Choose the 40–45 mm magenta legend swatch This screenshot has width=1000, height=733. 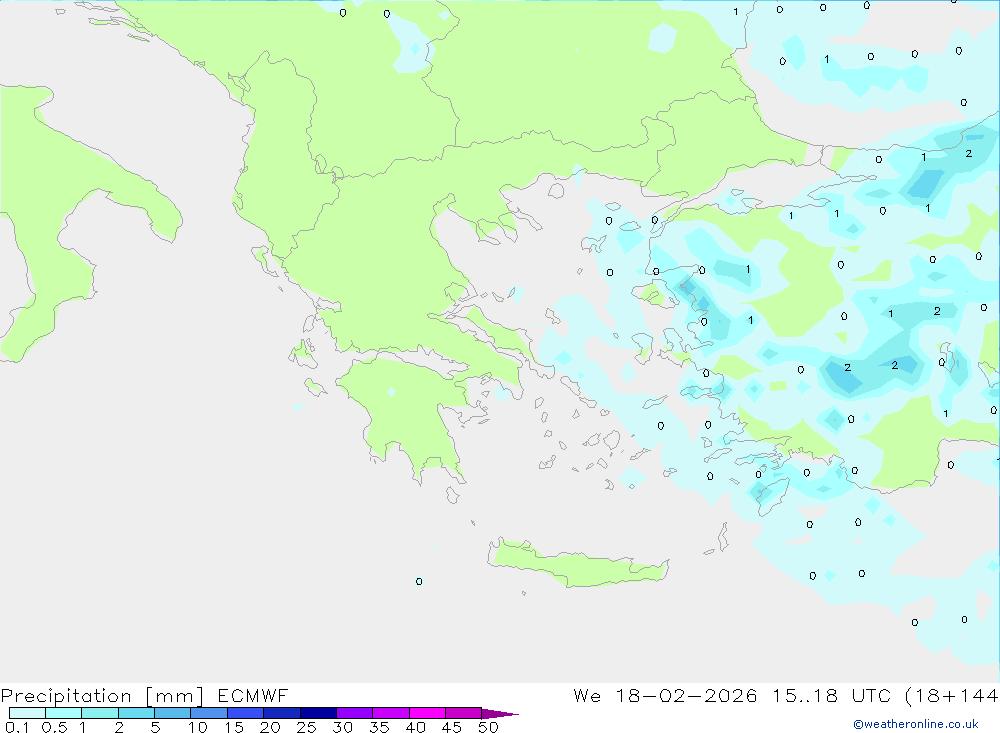coord(427,713)
